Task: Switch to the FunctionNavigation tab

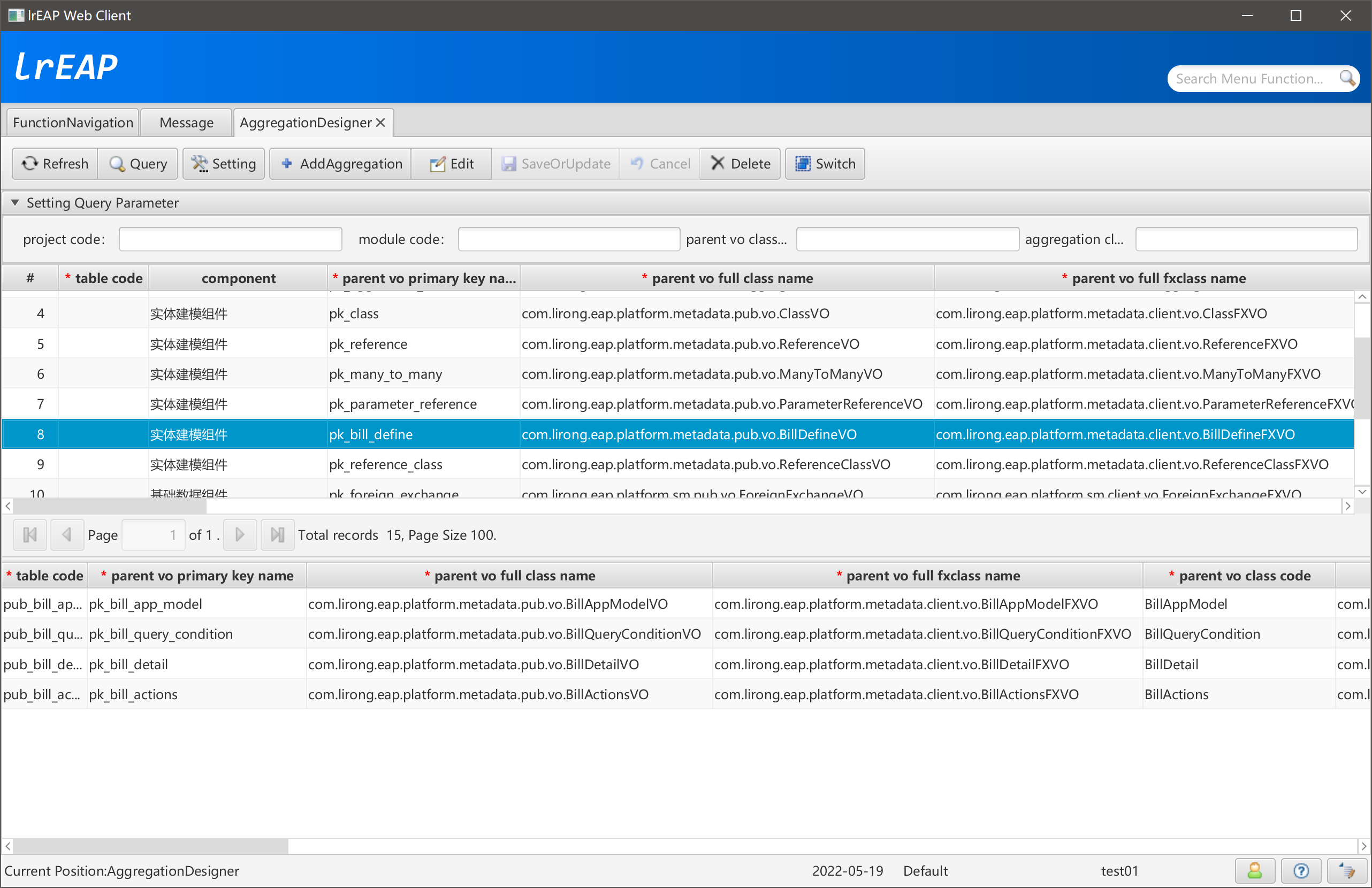Action: pyautogui.click(x=73, y=123)
